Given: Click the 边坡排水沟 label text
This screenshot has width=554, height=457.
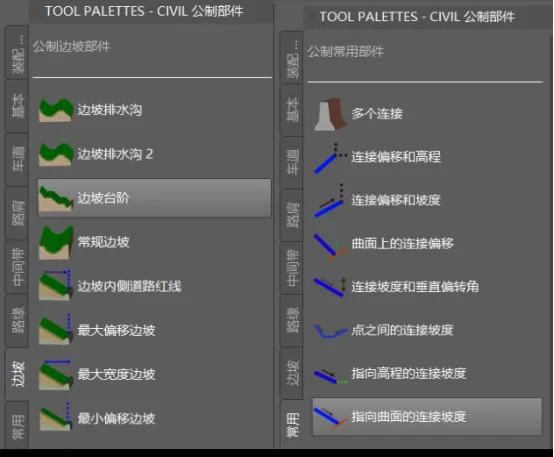Looking at the screenshot, I should click(110, 110).
